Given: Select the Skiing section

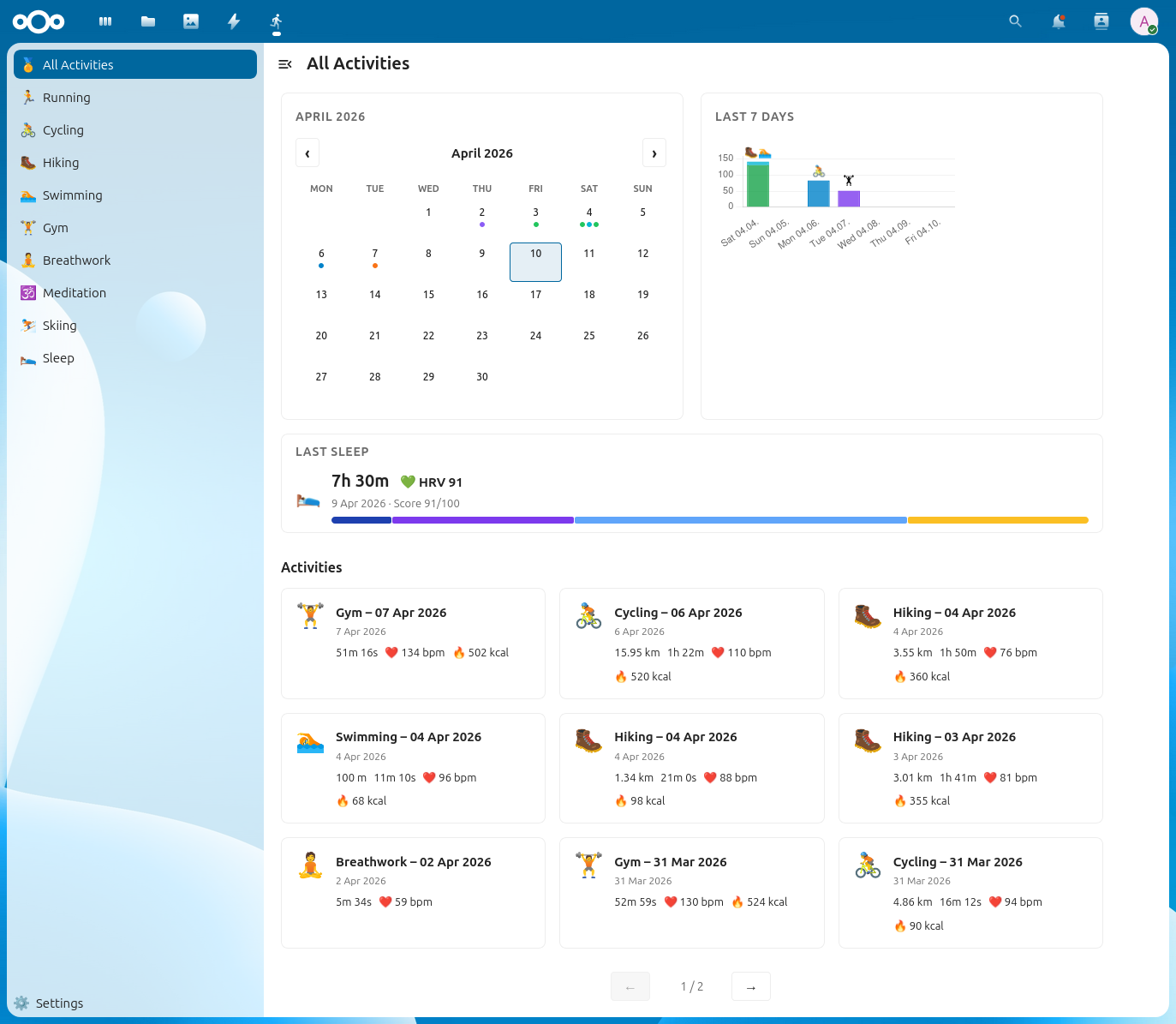Looking at the screenshot, I should click(x=59, y=325).
